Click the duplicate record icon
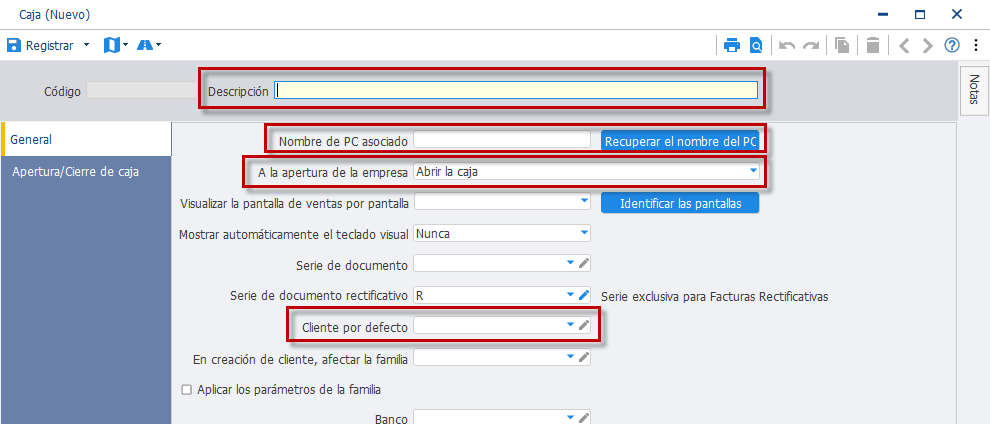 point(842,45)
